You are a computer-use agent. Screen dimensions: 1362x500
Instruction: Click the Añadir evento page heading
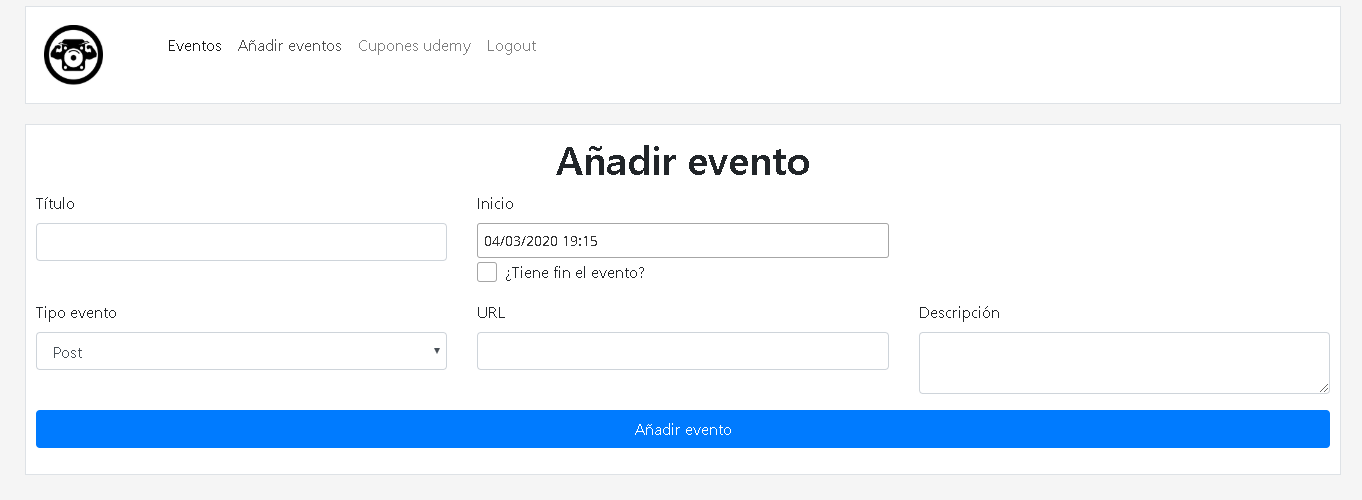coord(683,161)
